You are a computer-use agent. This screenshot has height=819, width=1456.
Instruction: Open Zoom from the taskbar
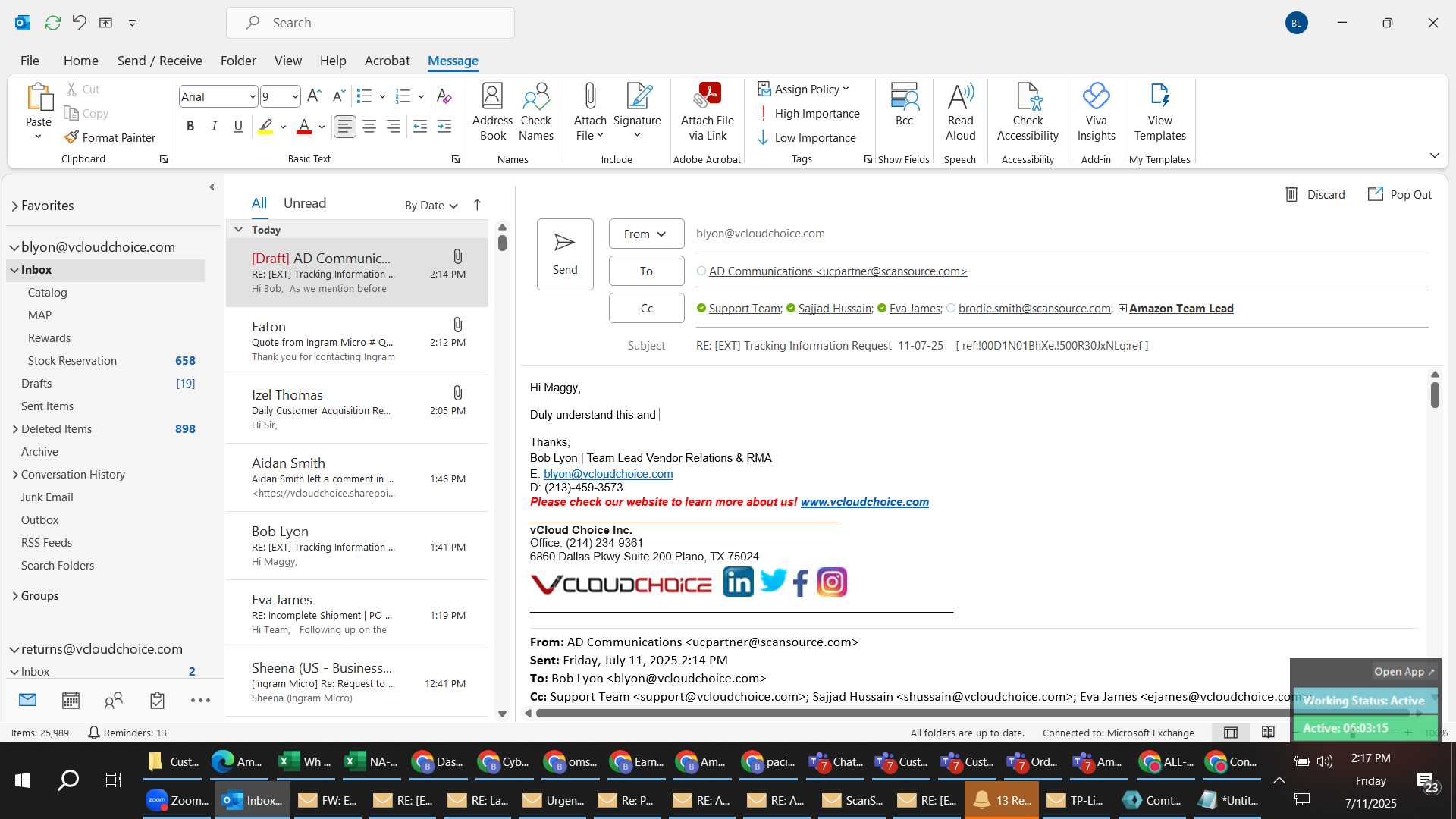point(177,800)
